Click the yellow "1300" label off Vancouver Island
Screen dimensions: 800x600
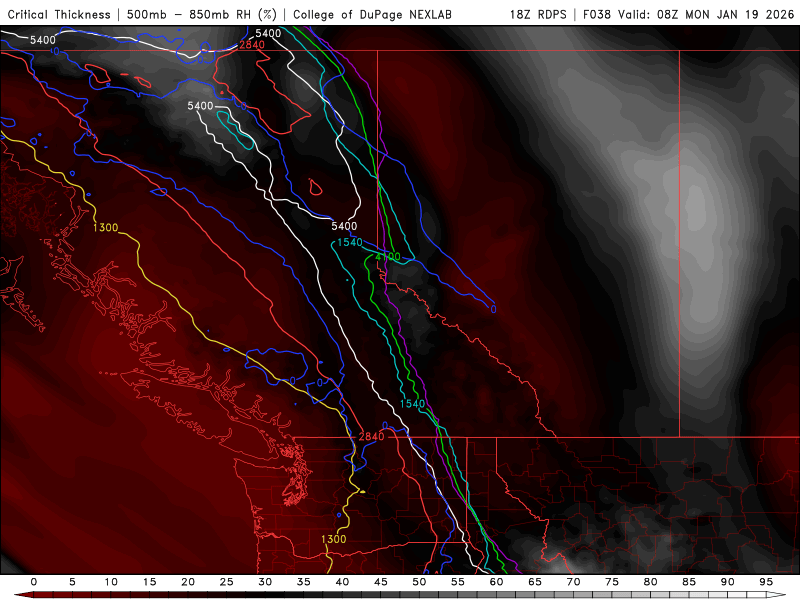106,228
